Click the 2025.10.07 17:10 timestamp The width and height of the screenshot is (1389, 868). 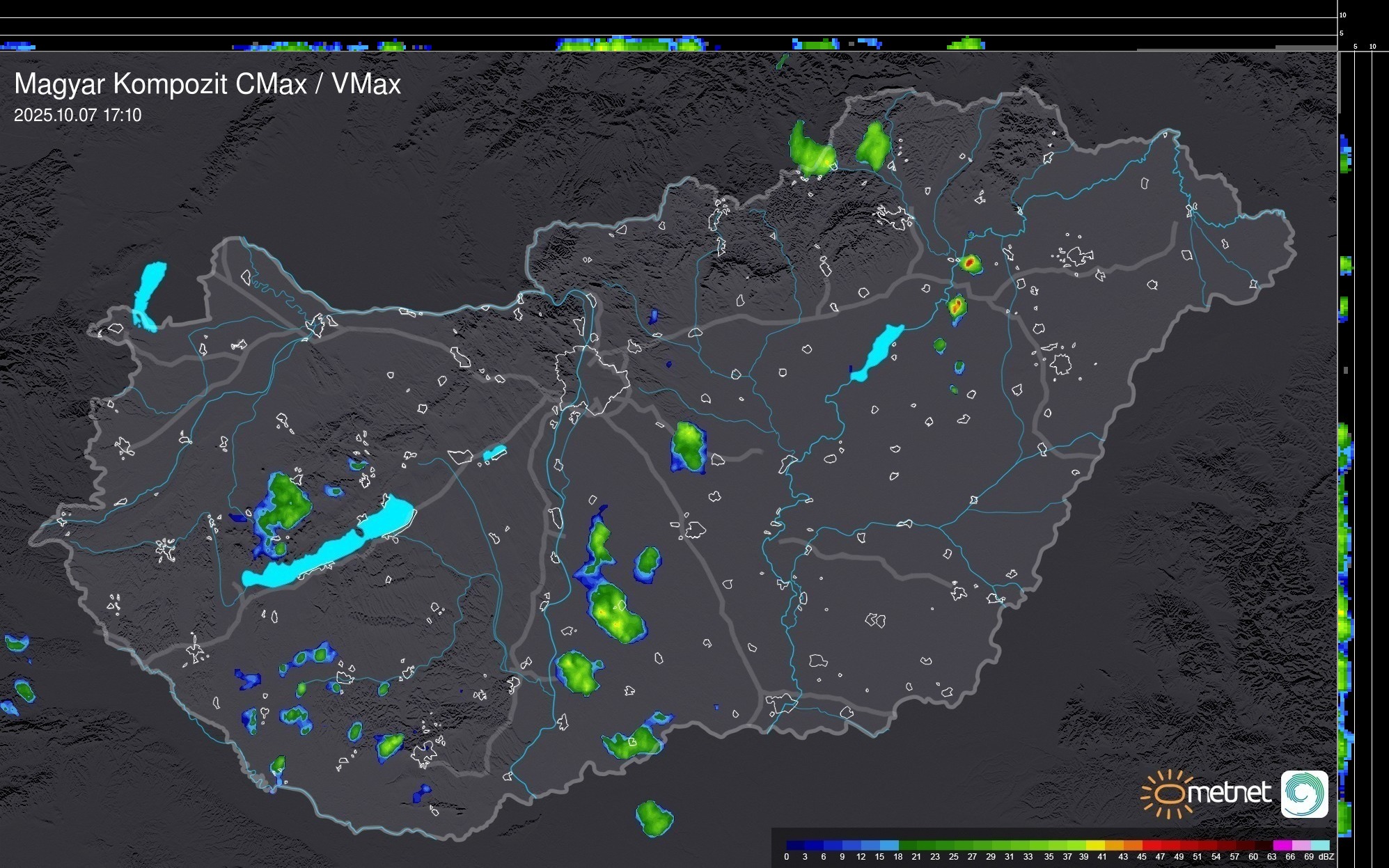coord(77,116)
